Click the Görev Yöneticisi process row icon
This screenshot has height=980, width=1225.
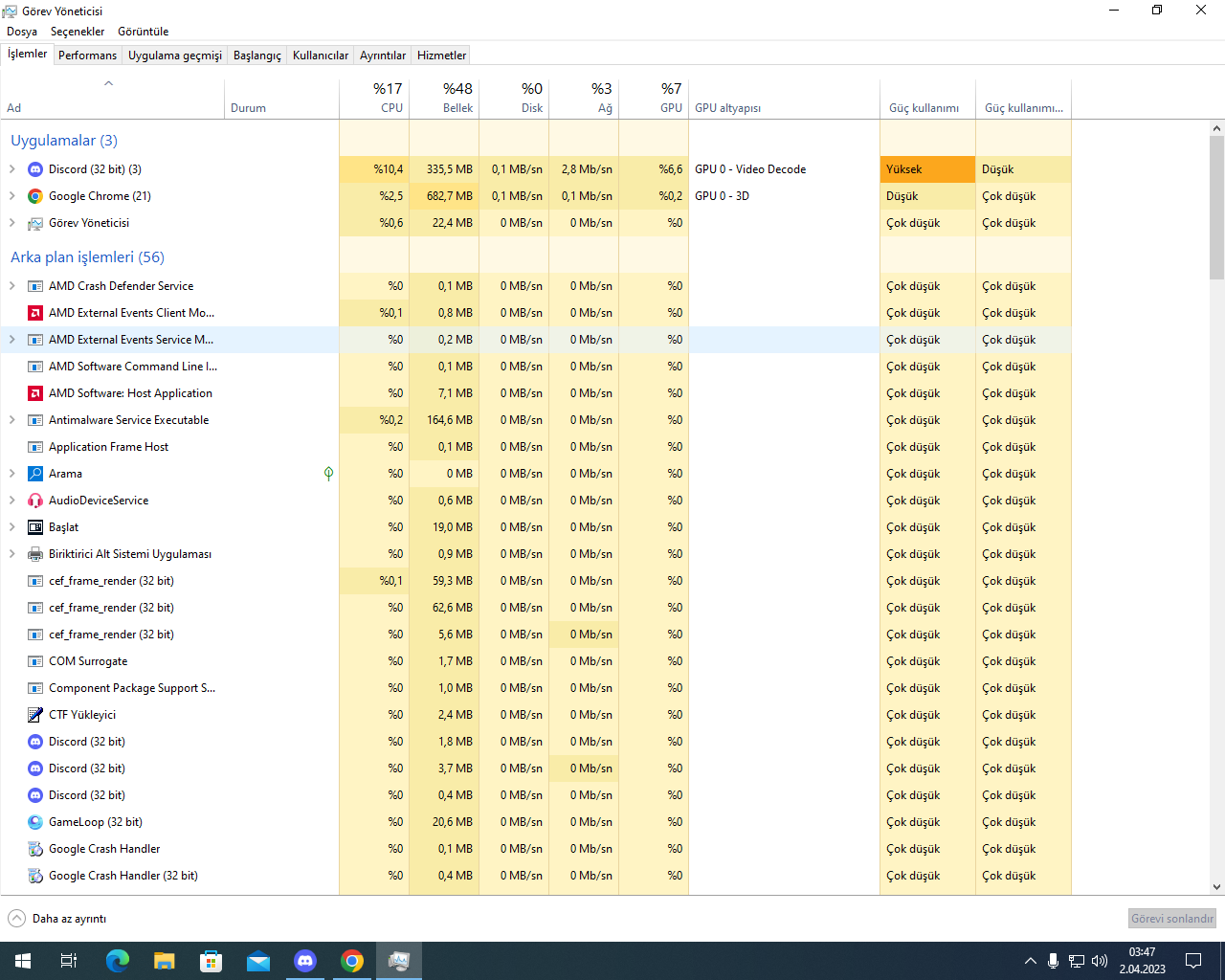[35, 223]
